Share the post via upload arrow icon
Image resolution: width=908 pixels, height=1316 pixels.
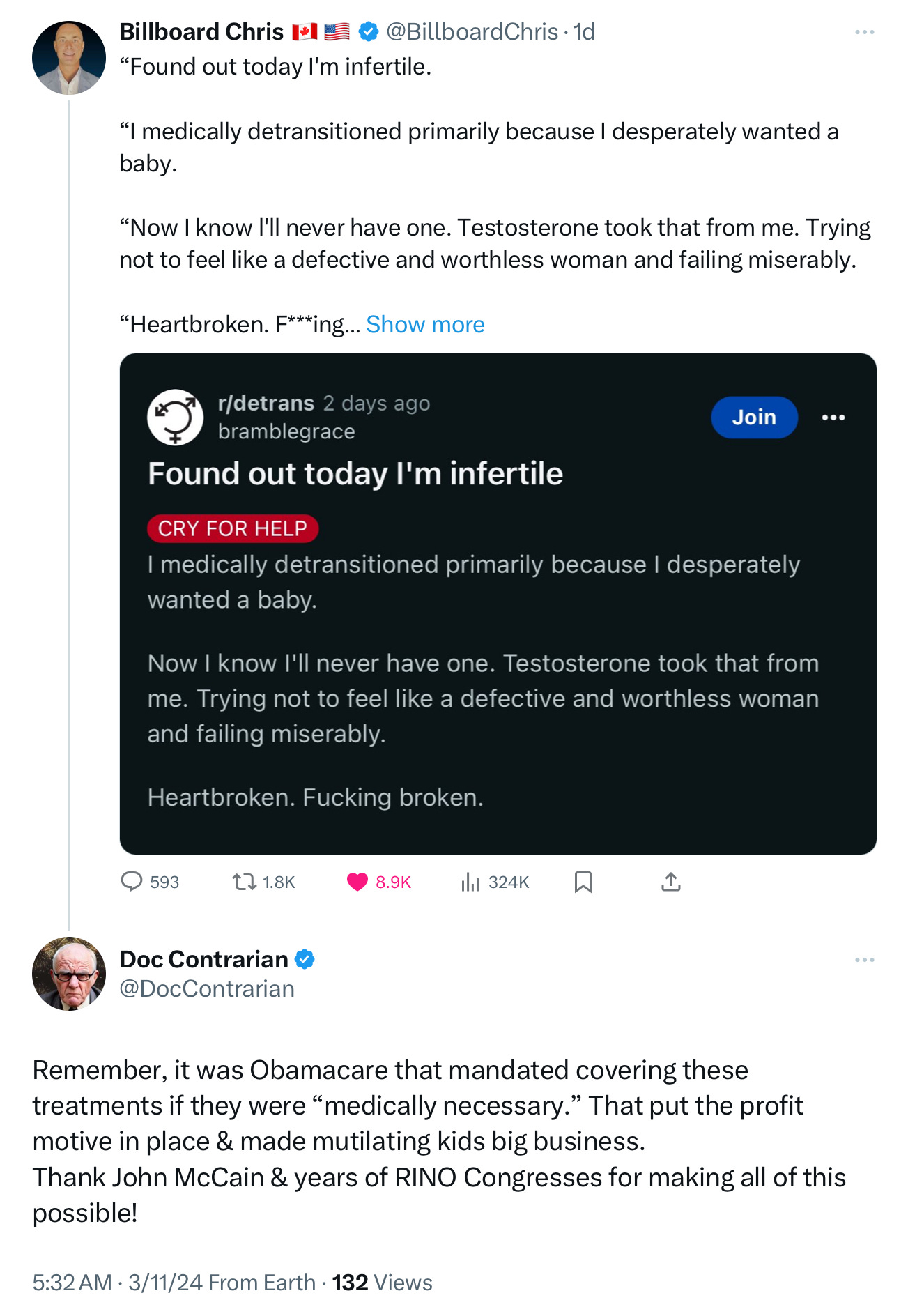click(670, 882)
